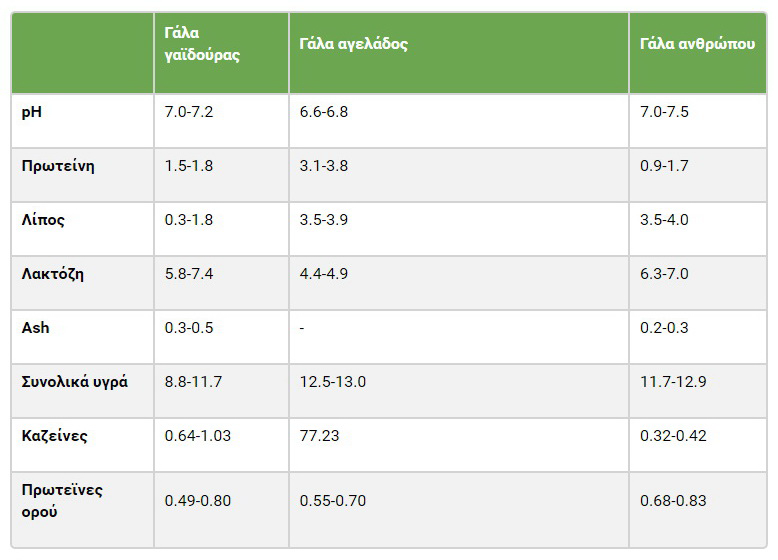Click the 12.5-13.0 cell

(x=332, y=382)
